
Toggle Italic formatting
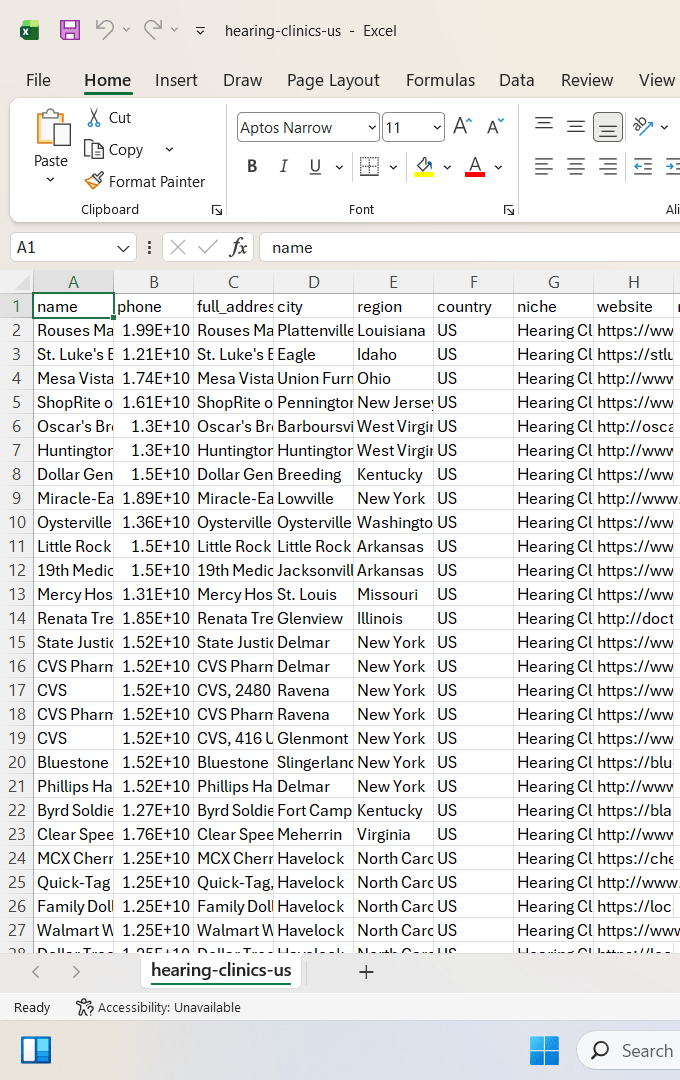[283, 167]
